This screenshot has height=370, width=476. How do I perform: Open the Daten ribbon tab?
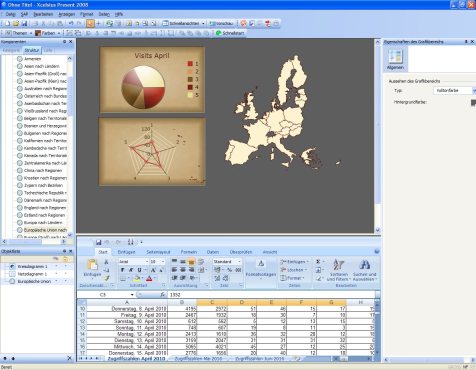[x=213, y=252]
